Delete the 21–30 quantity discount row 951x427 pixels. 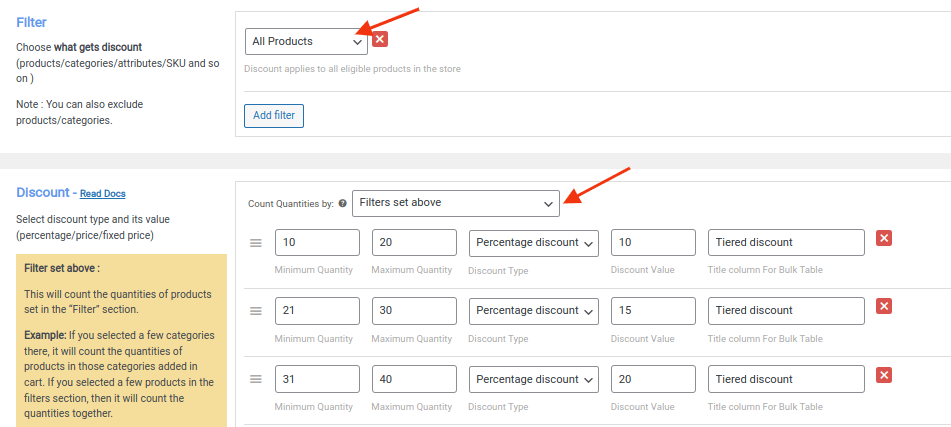tap(884, 306)
